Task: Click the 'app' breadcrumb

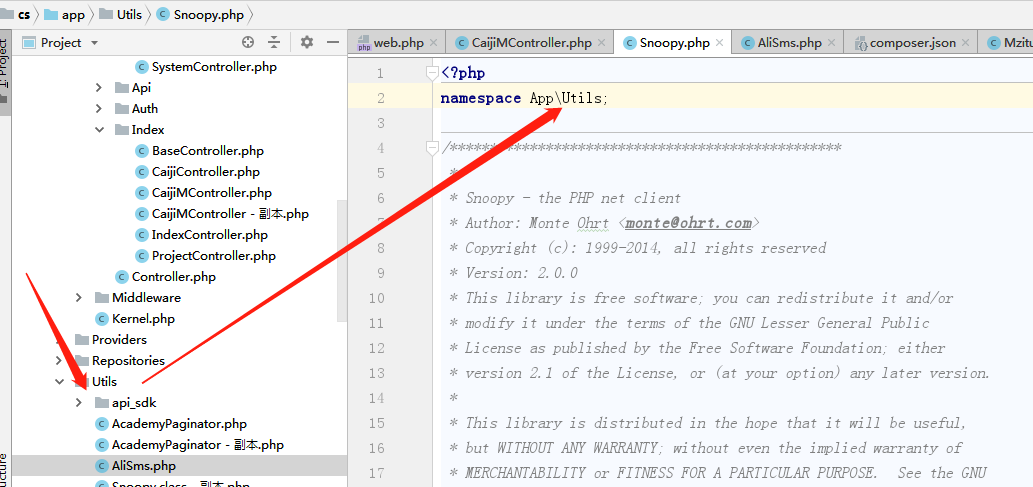Action: (x=65, y=14)
